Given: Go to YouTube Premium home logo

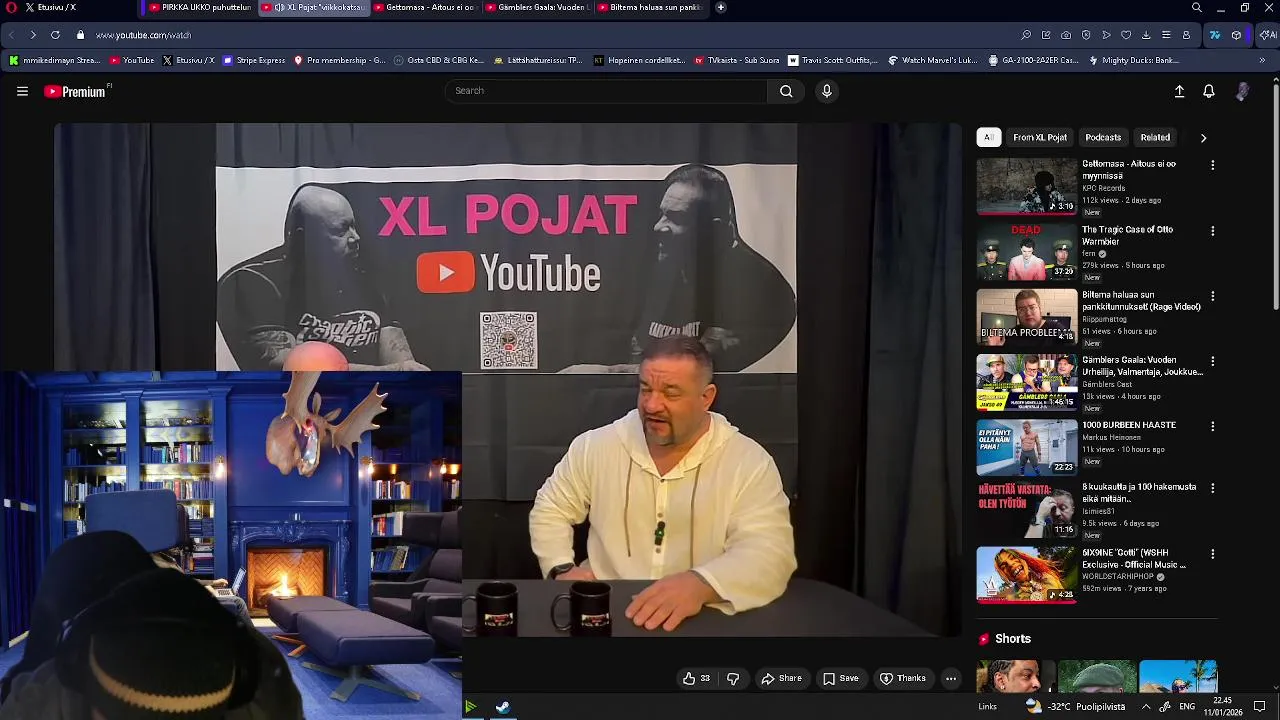Looking at the screenshot, I should 76,91.
